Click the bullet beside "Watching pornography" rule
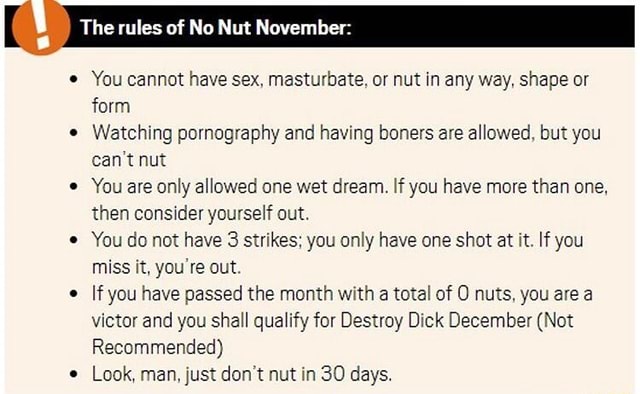Image resolution: width=640 pixels, height=394 pixels. pos(74,133)
